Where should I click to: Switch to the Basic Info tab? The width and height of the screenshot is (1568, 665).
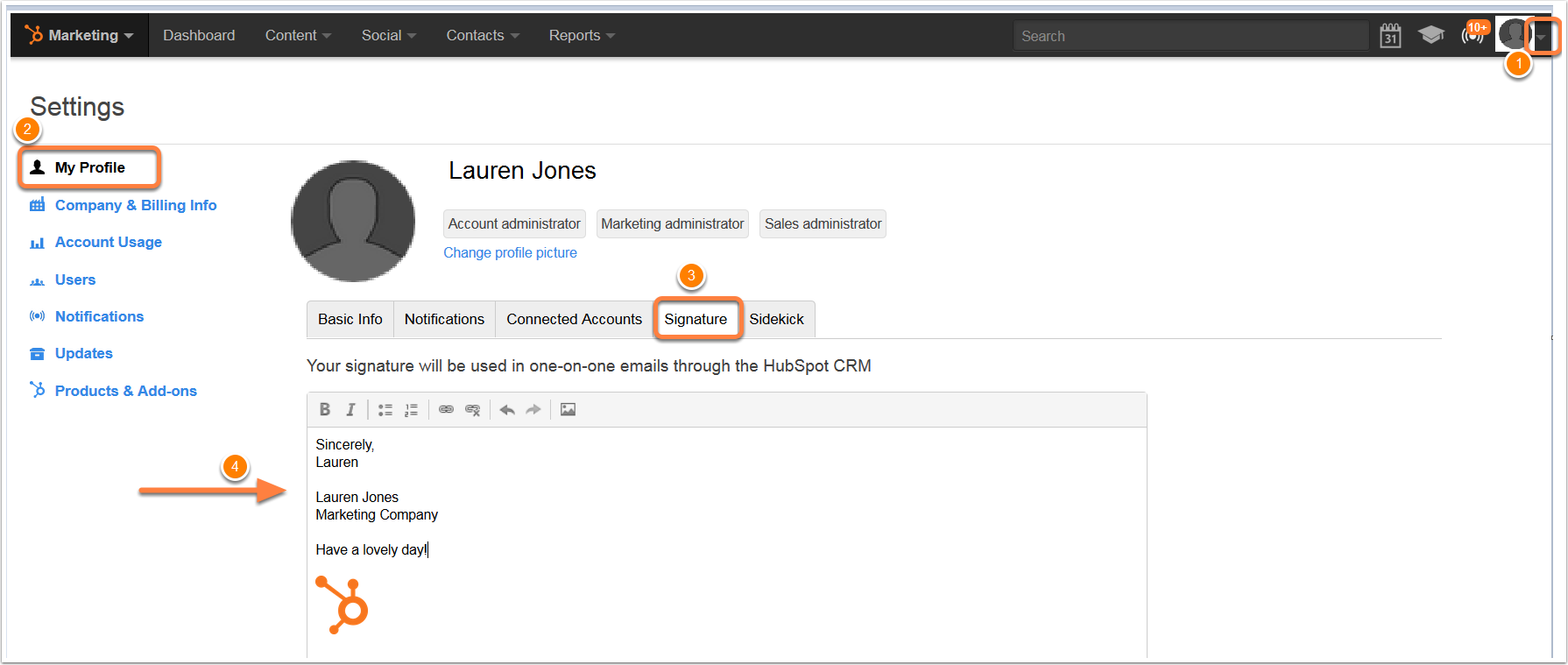(x=350, y=319)
